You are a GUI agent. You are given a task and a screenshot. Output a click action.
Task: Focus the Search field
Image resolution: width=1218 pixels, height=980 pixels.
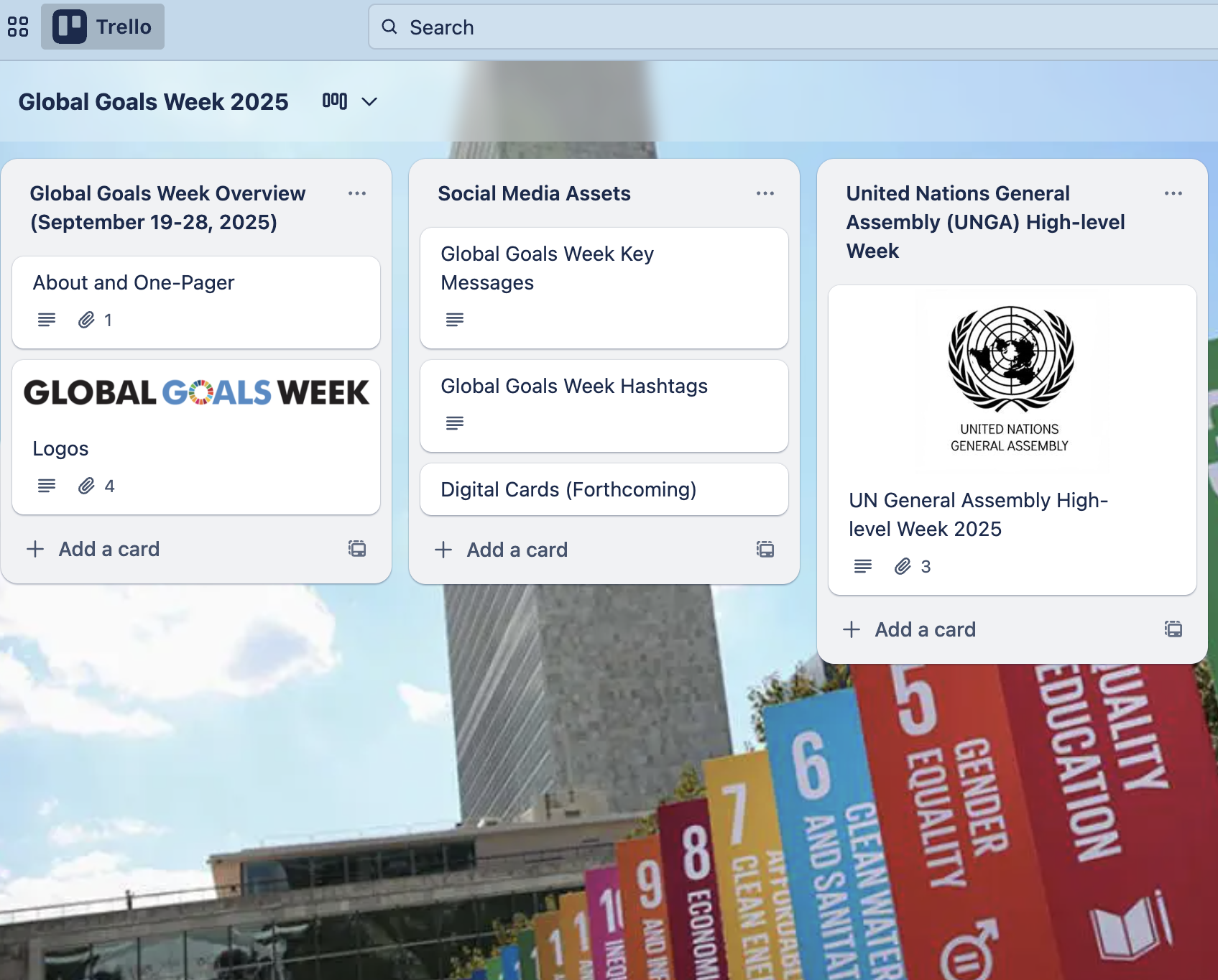[793, 27]
